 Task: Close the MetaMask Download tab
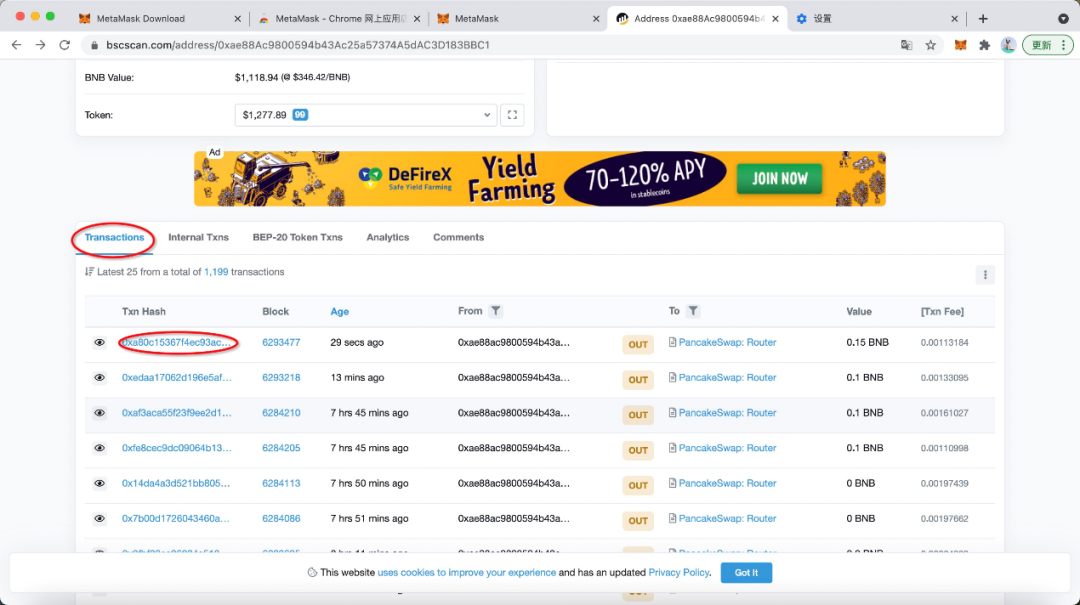click(238, 19)
